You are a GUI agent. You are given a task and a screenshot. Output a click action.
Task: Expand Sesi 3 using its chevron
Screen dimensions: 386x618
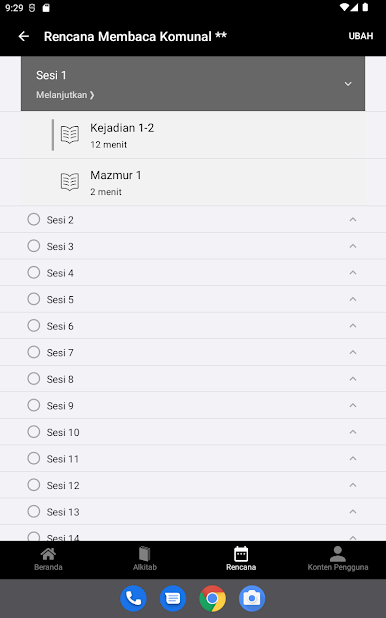click(353, 246)
